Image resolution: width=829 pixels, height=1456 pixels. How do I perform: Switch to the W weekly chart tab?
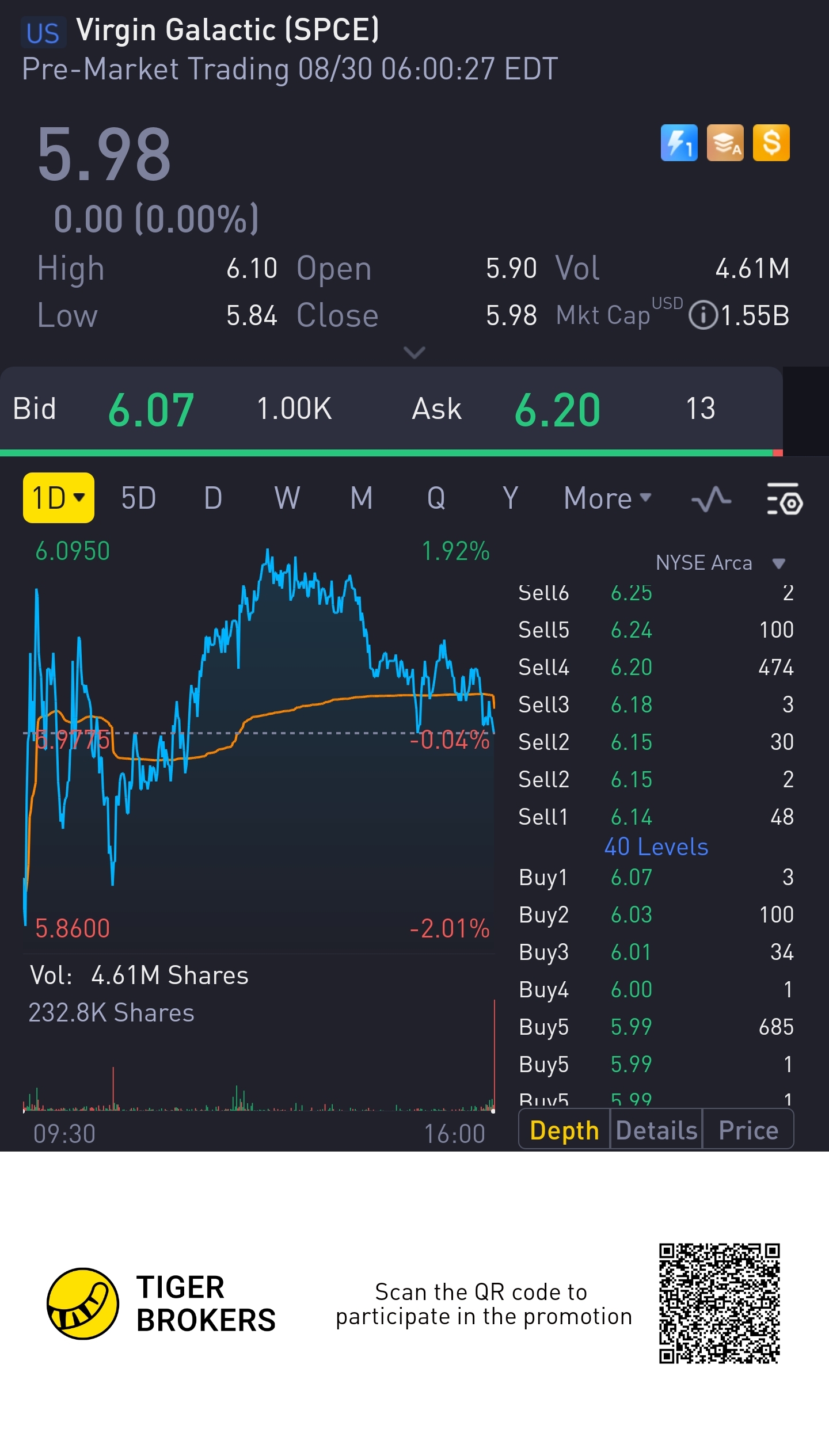pos(287,498)
